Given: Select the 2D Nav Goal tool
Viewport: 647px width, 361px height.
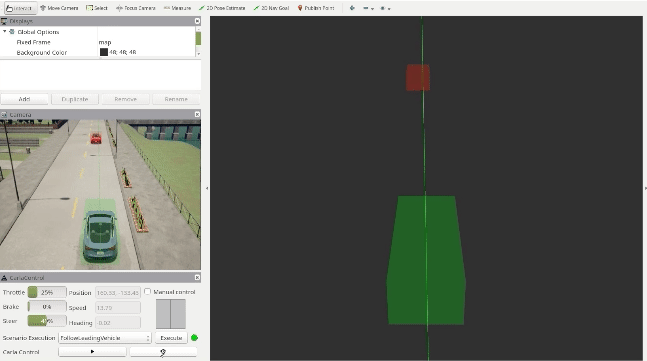Looking at the screenshot, I should [x=272, y=8].
